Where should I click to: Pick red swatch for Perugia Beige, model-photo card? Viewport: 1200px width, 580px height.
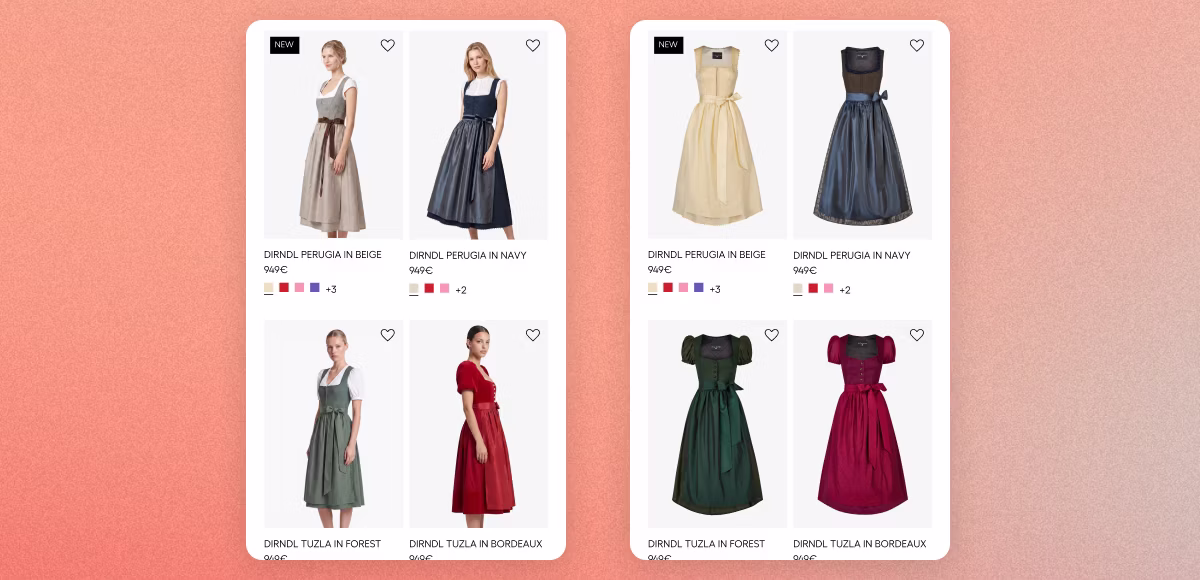pos(284,288)
